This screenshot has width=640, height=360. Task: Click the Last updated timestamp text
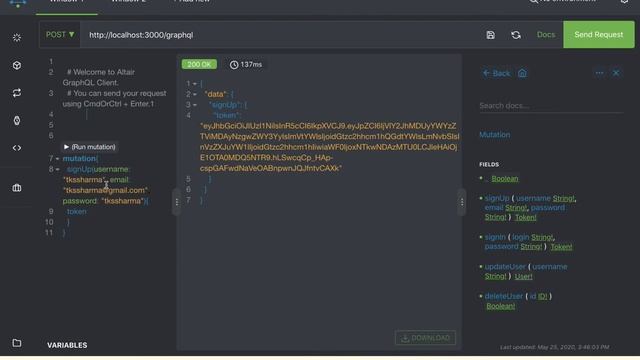pos(554,347)
